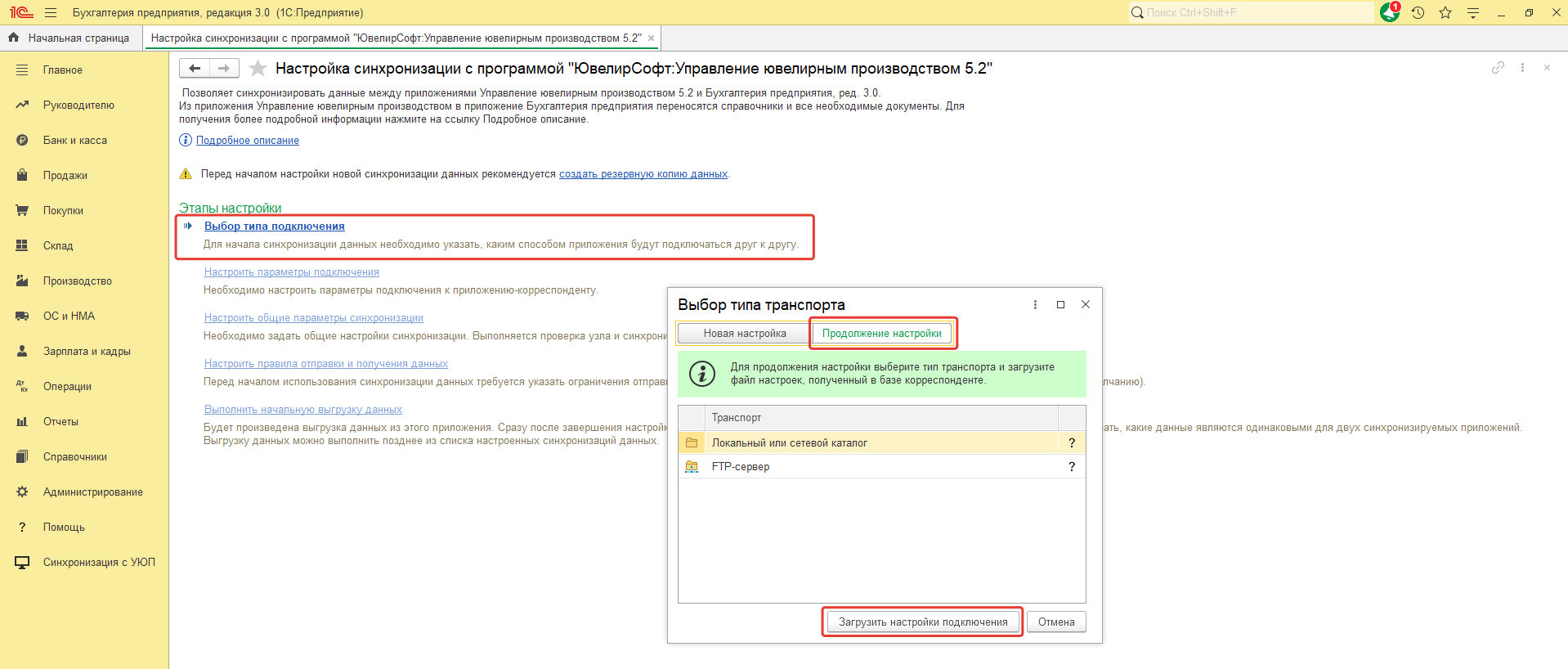Open Руководителю section
The image size is (1568, 669).
click(x=78, y=105)
